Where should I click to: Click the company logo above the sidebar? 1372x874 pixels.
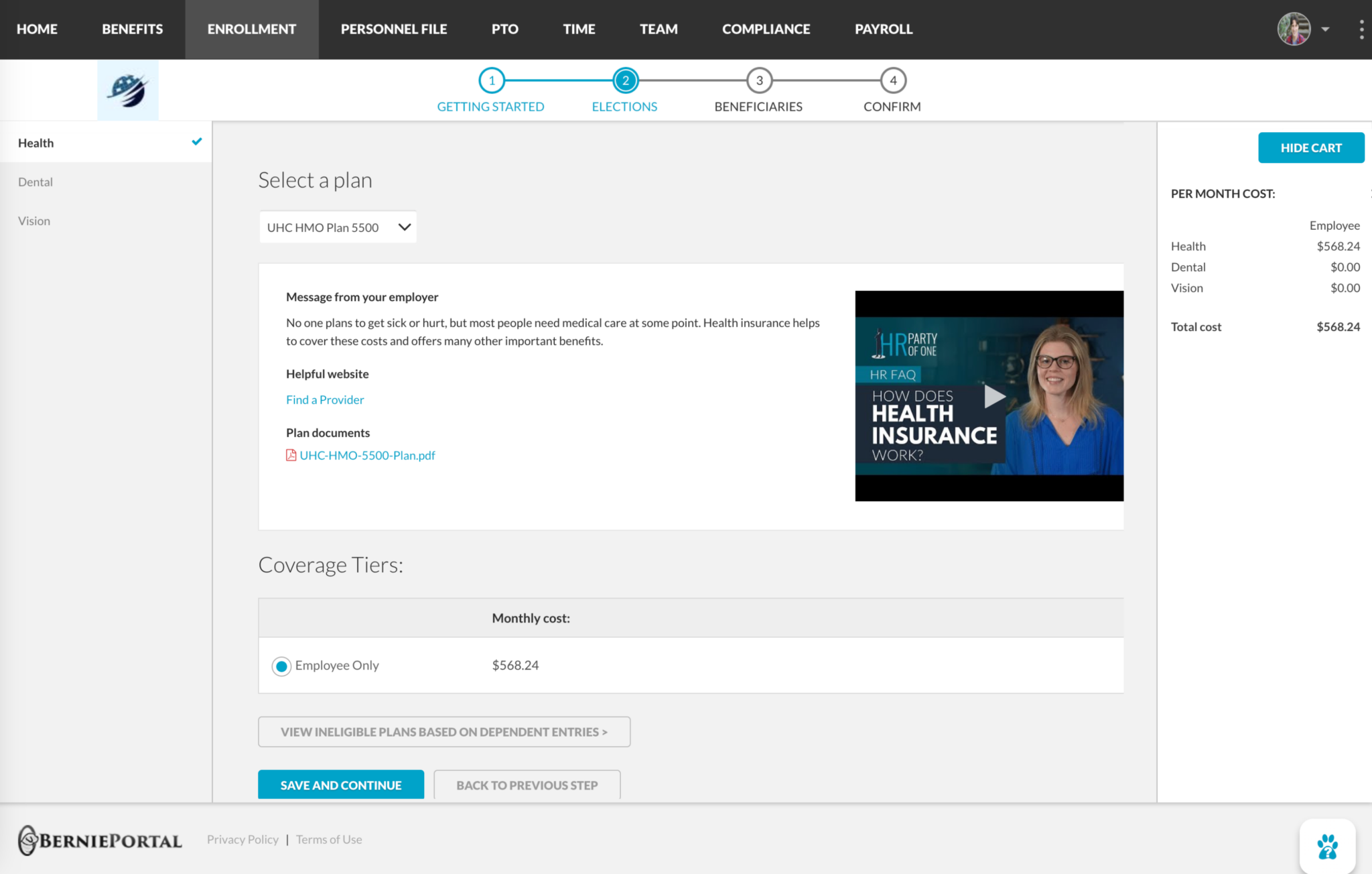(127, 90)
